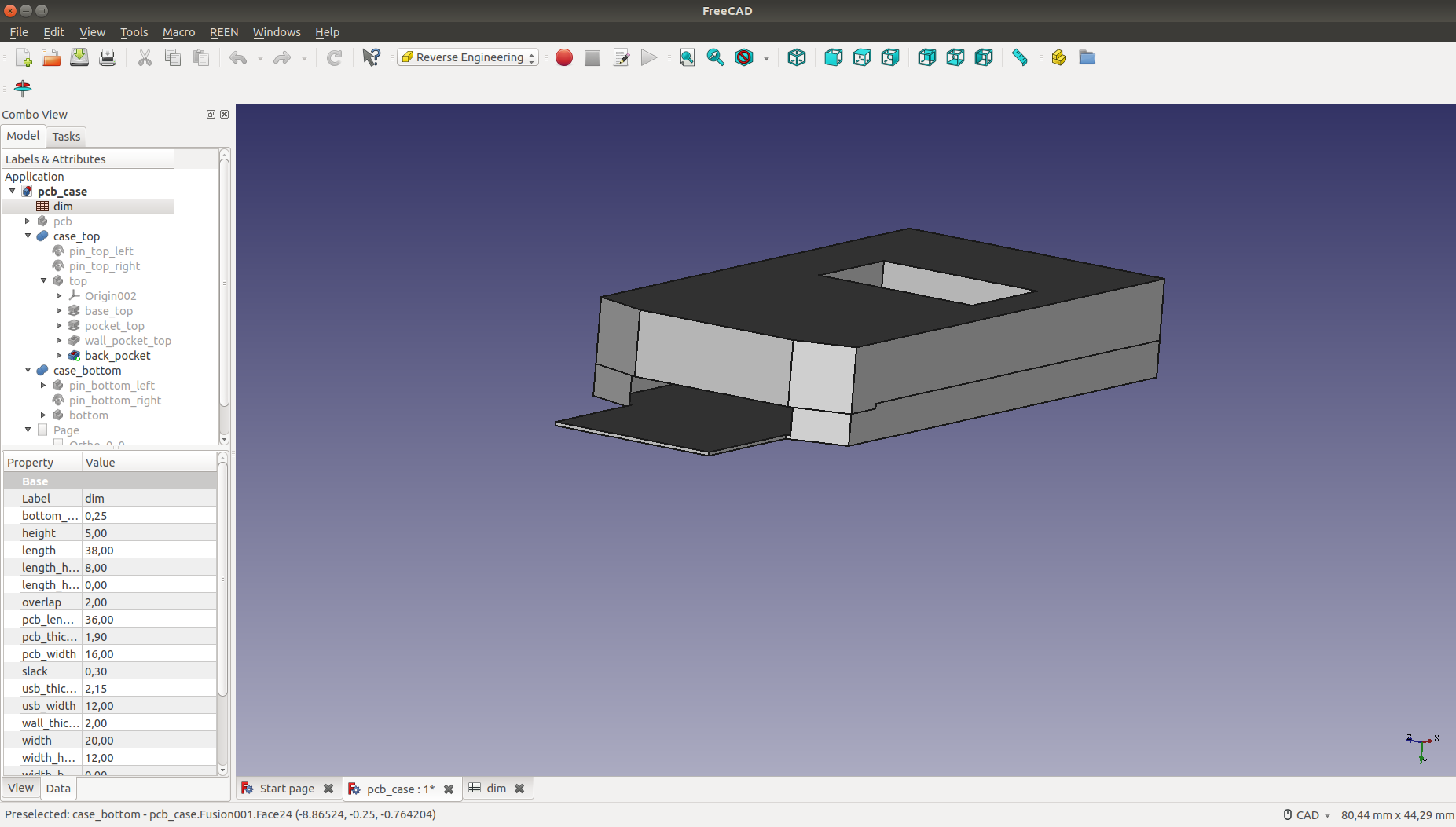Click the What's This help cursor icon
The image size is (1456, 827).
click(x=371, y=57)
